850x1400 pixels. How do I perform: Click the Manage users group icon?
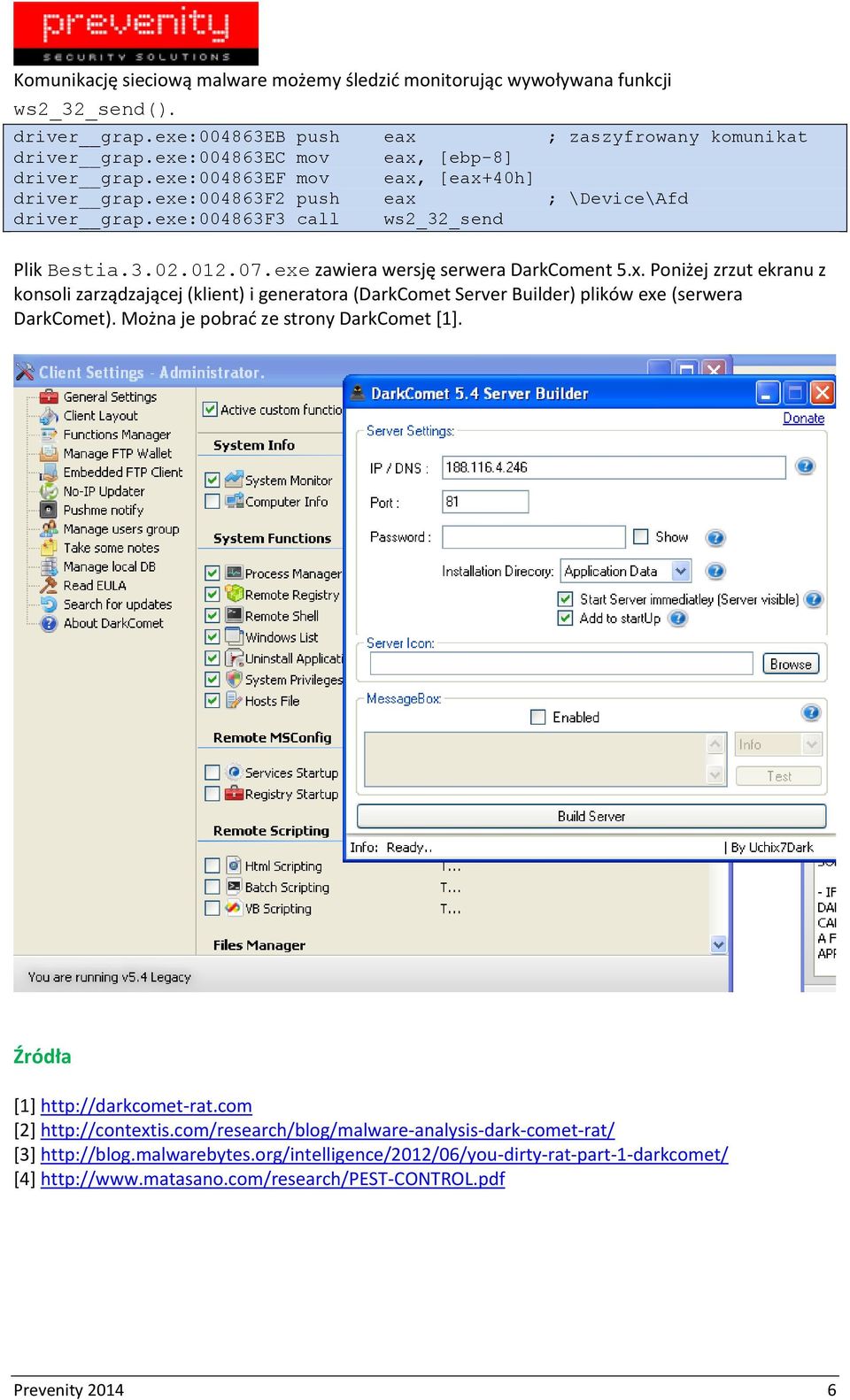click(x=49, y=528)
